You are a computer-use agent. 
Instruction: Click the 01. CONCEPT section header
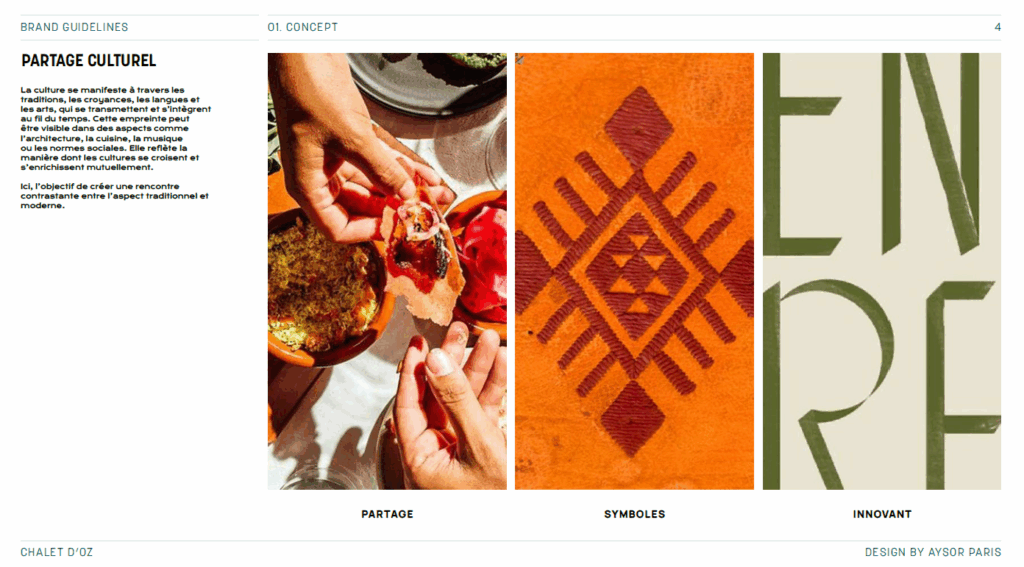[302, 27]
